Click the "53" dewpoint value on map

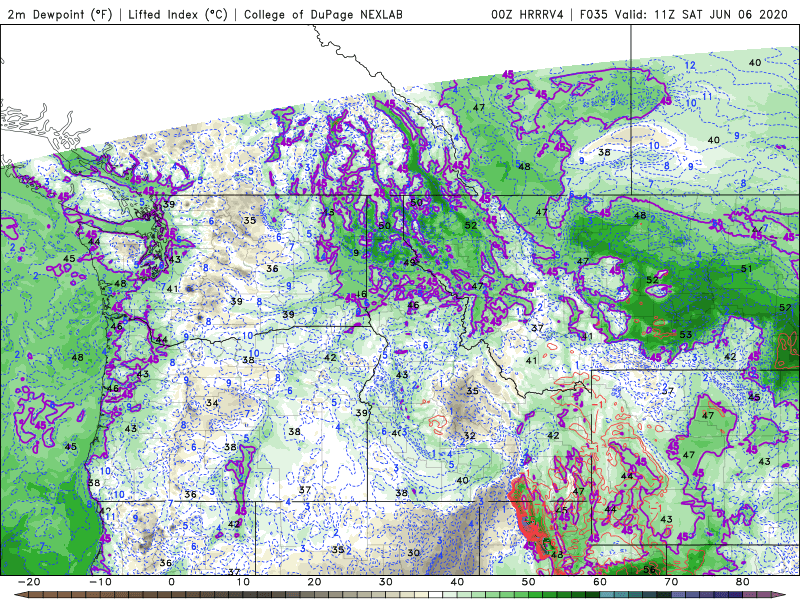tap(686, 335)
